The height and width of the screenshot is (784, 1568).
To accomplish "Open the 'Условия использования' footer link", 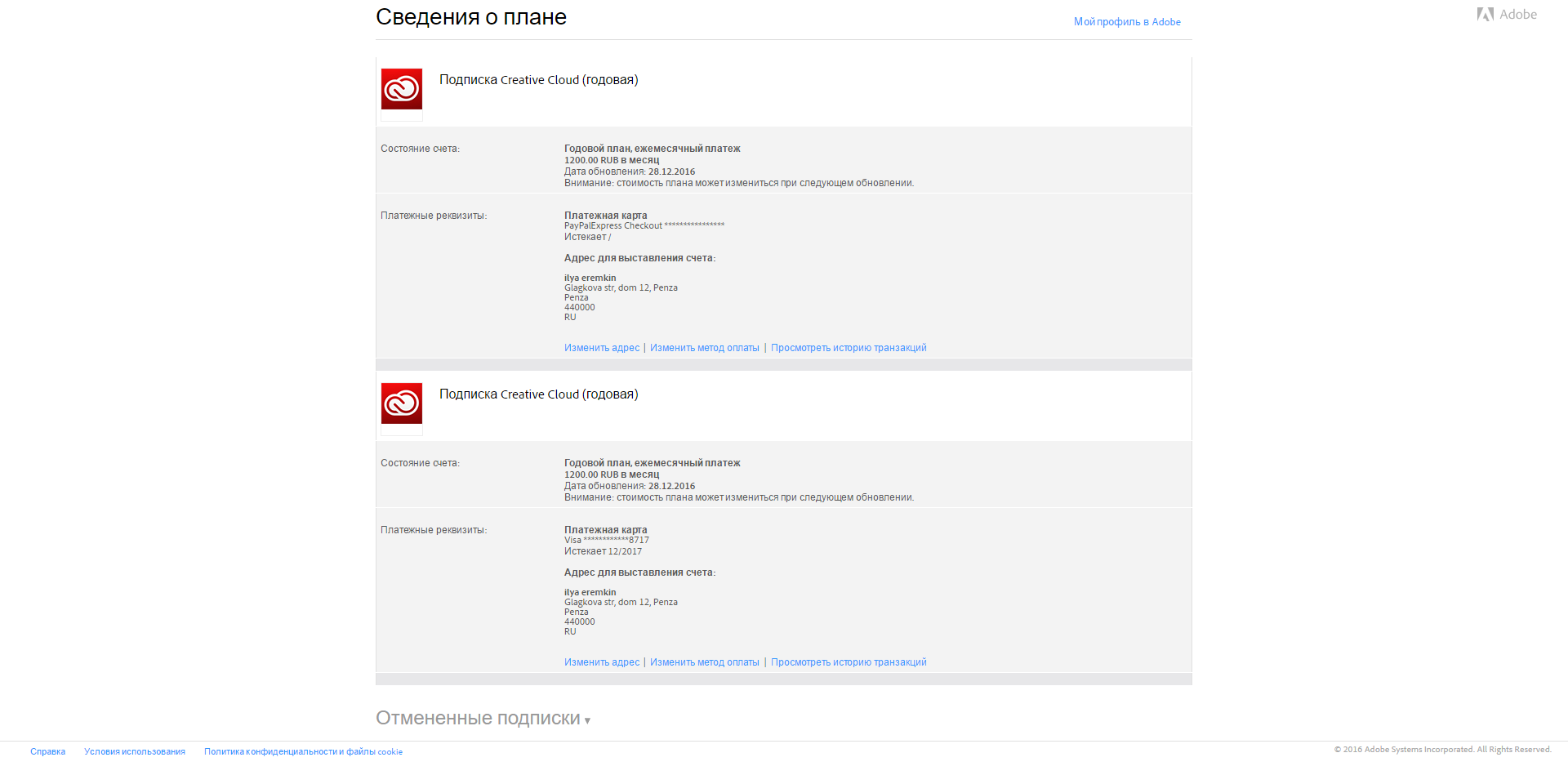I will click(135, 752).
